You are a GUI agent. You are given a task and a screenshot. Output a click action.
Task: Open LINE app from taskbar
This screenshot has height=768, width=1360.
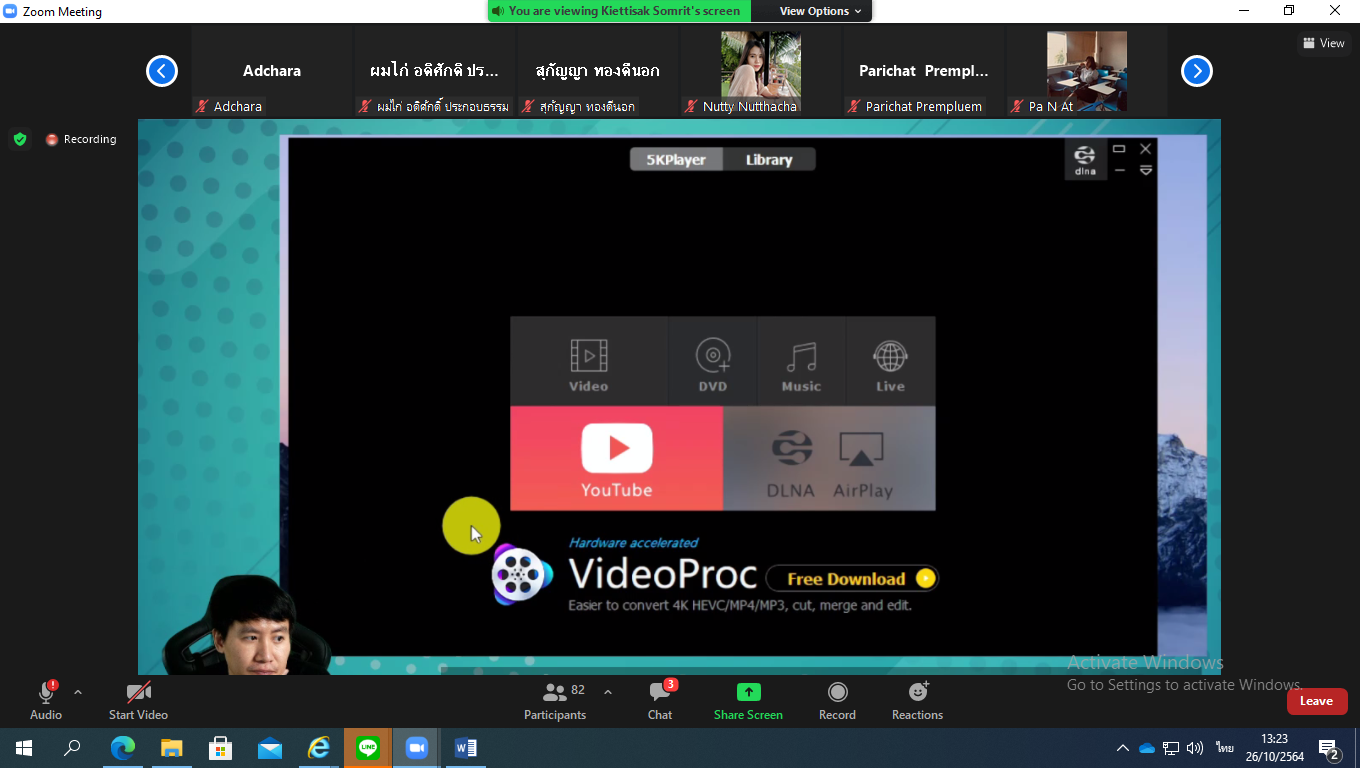[x=368, y=747]
